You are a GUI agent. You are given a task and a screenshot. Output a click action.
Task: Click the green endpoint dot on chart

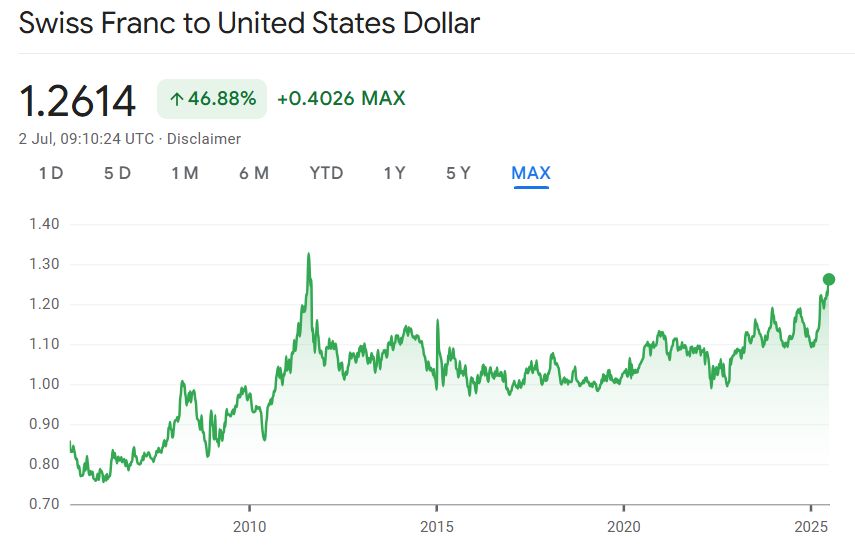tap(829, 279)
